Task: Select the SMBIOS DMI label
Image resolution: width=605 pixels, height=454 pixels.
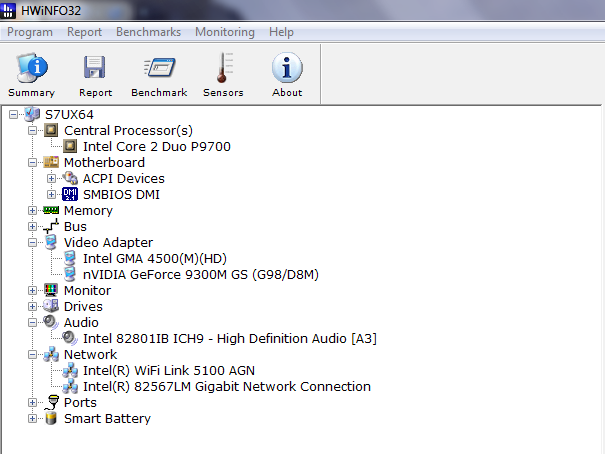Action: (x=121, y=194)
